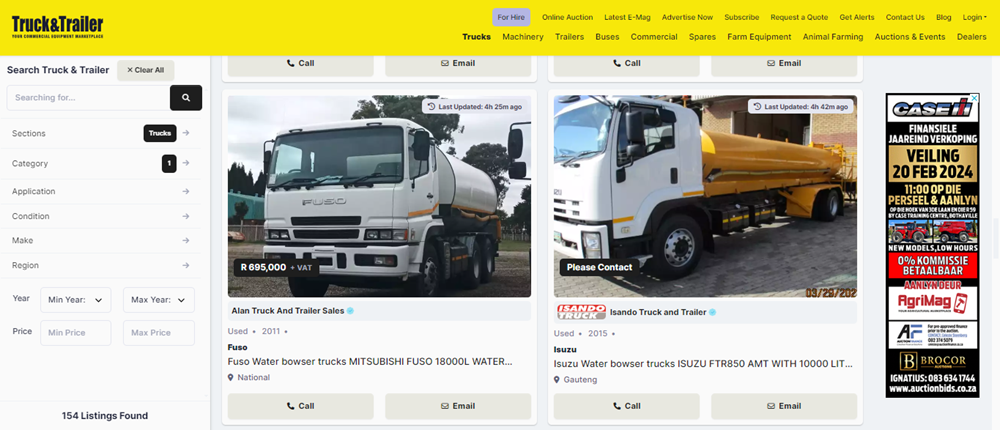
Task: Click the Max Price input
Action: (158, 332)
